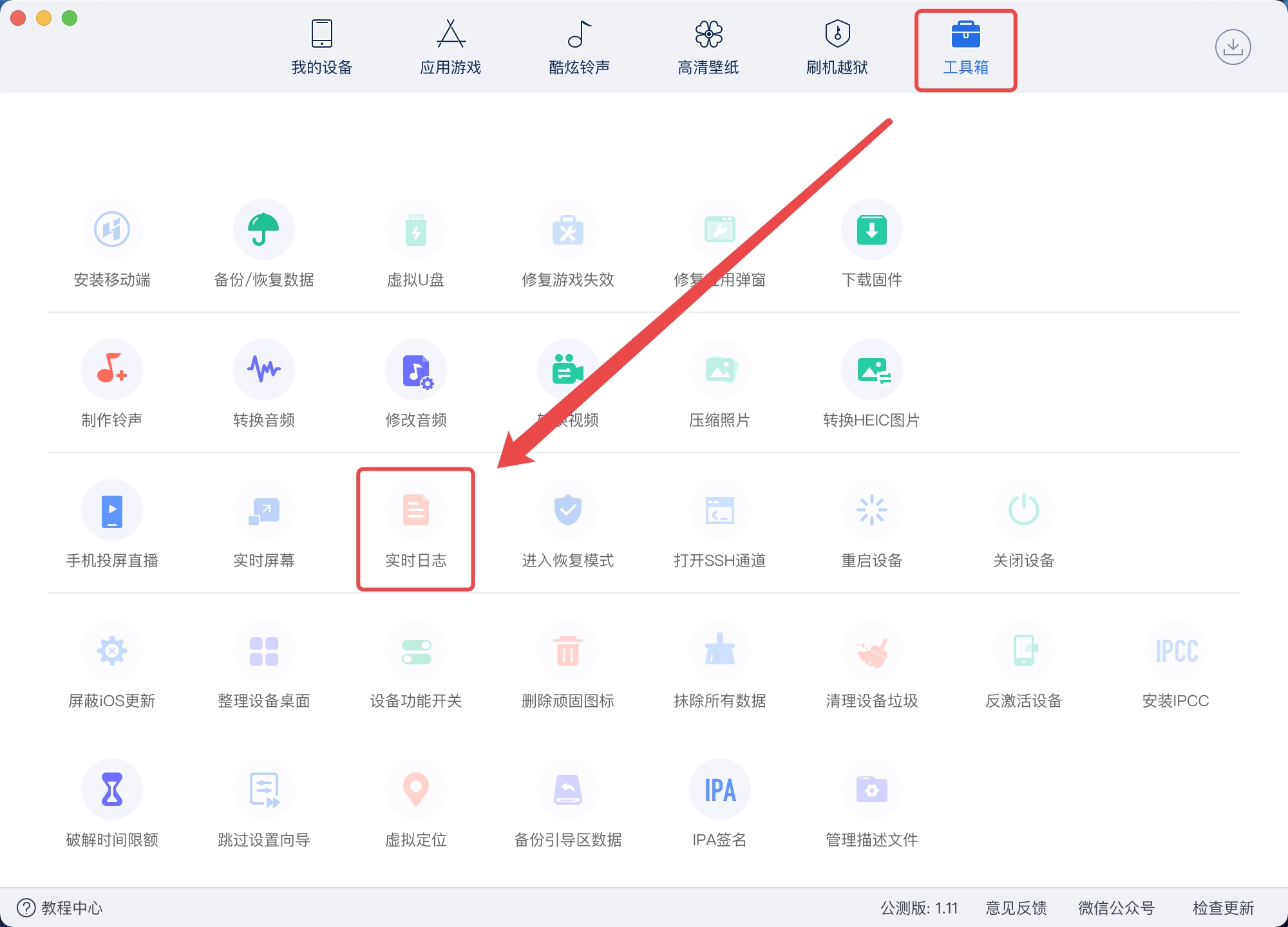Switch to the 我的设备 tab
The height and width of the screenshot is (927, 1288).
321,47
